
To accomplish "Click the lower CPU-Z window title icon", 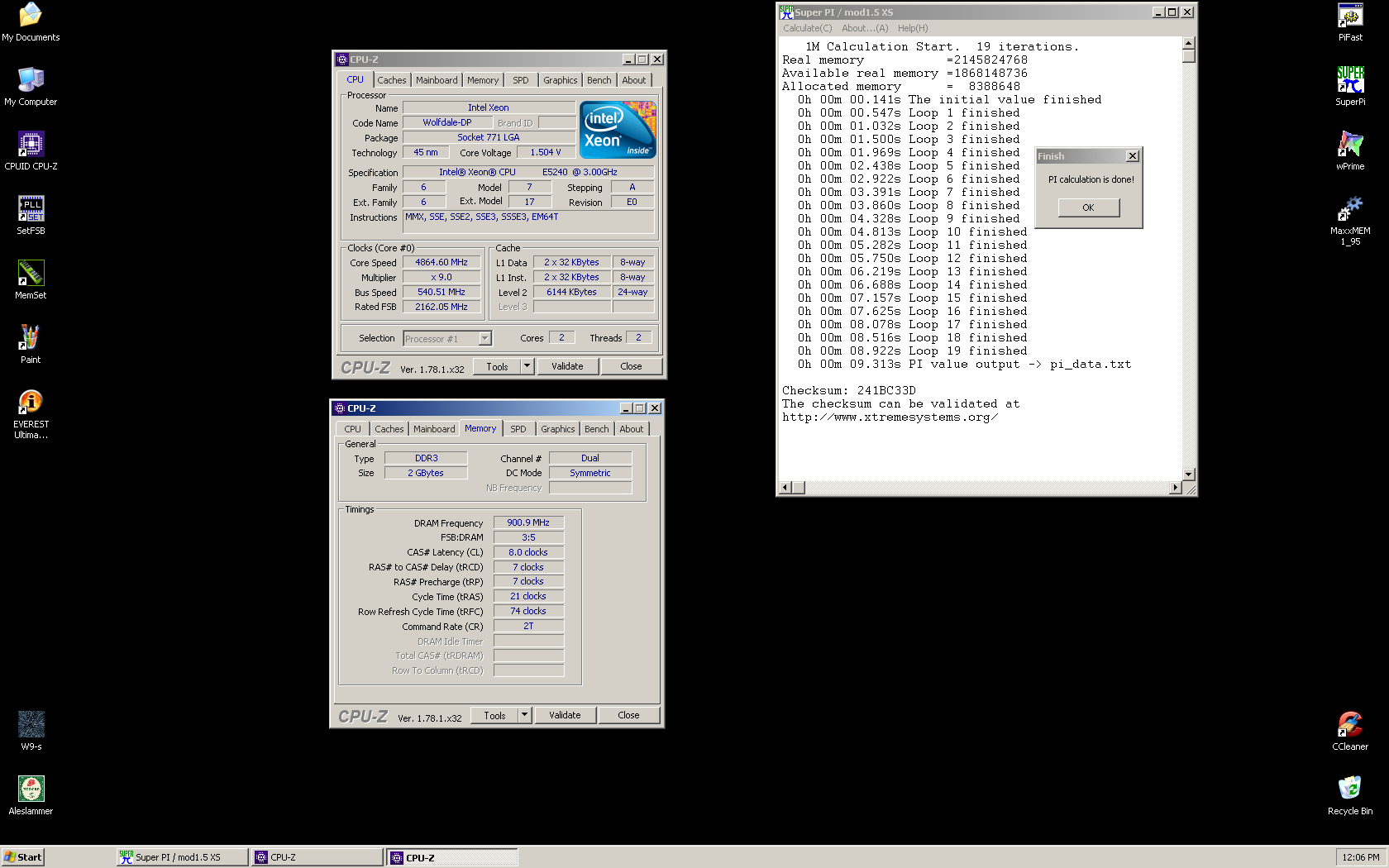I will 340,408.
